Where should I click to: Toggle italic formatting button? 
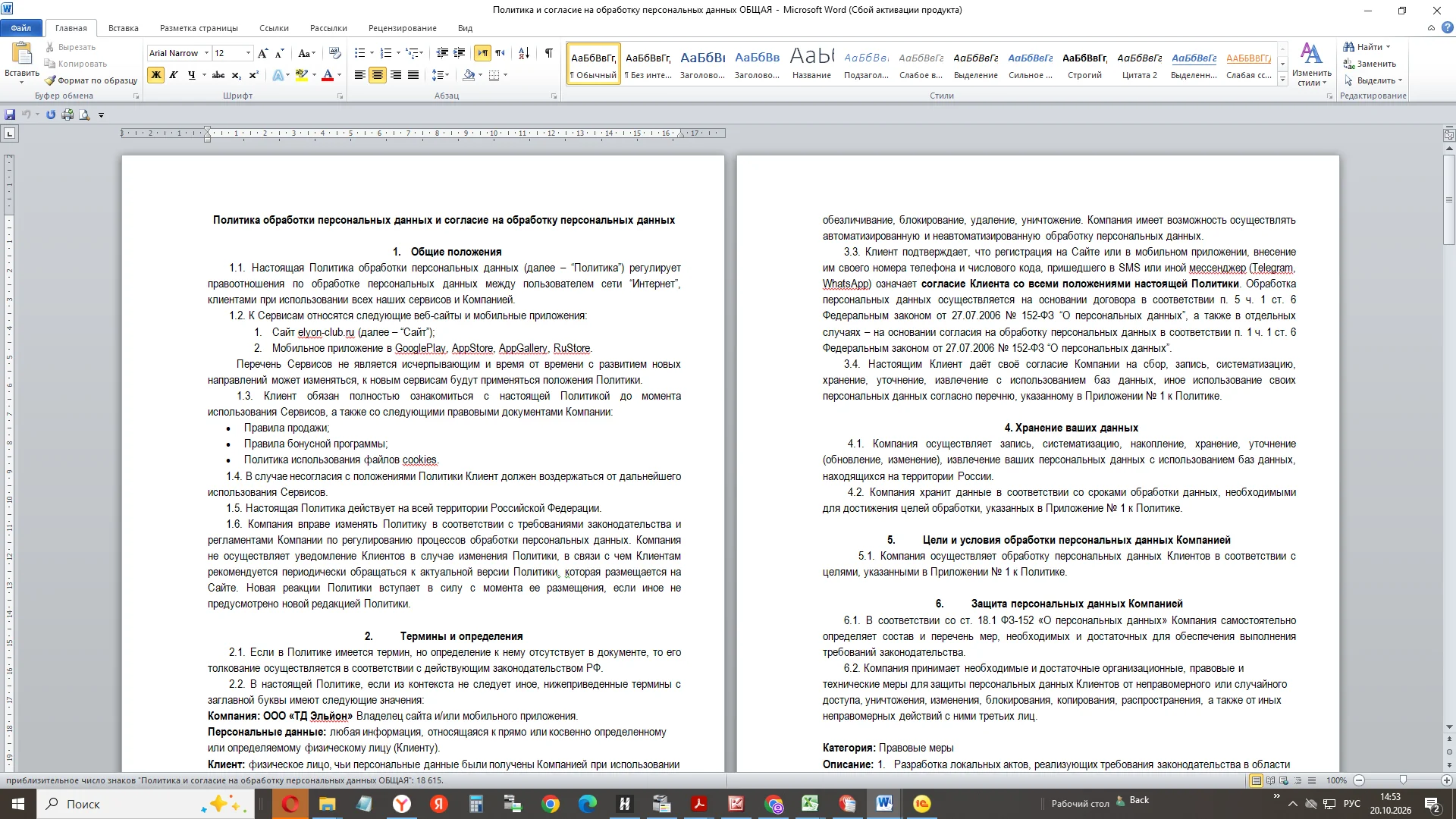(x=174, y=75)
